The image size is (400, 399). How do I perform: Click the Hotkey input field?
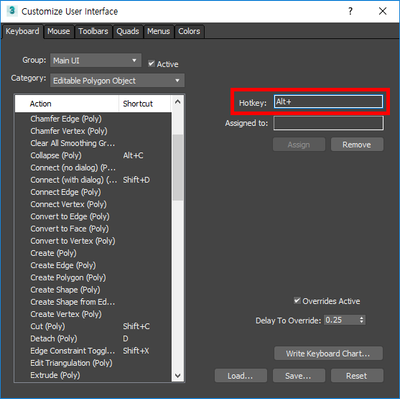click(x=328, y=102)
